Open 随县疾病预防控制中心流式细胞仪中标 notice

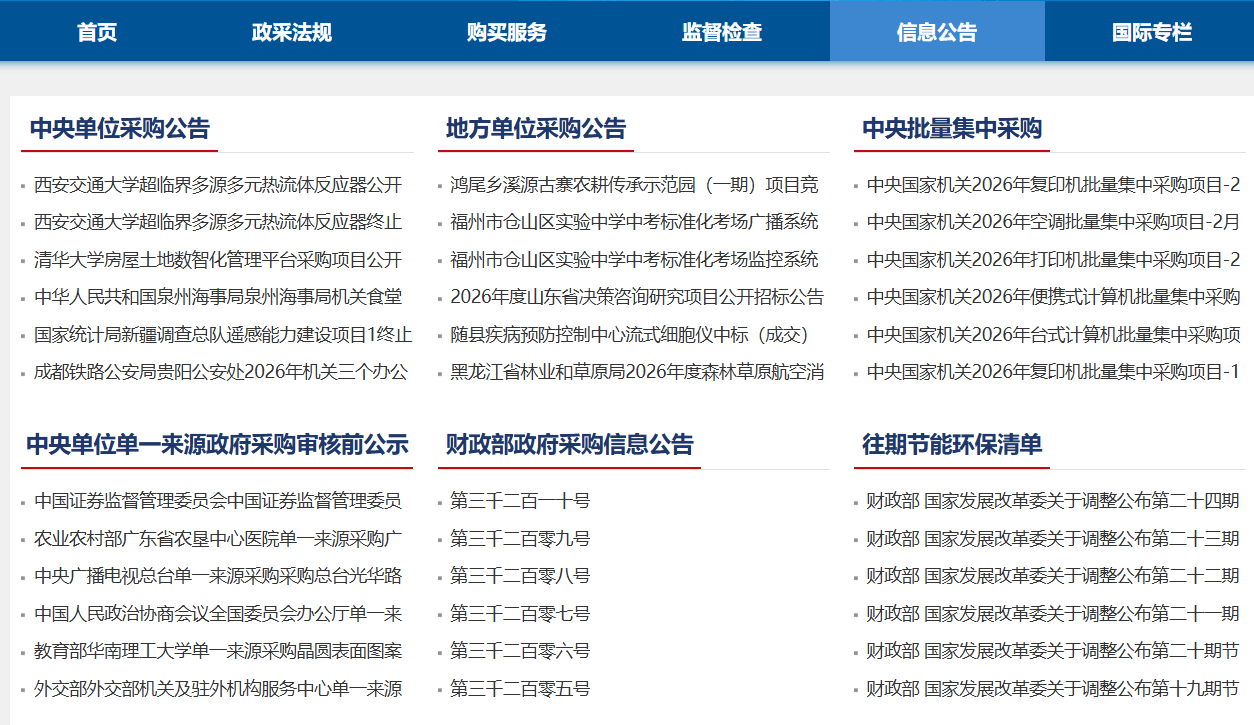click(x=628, y=335)
